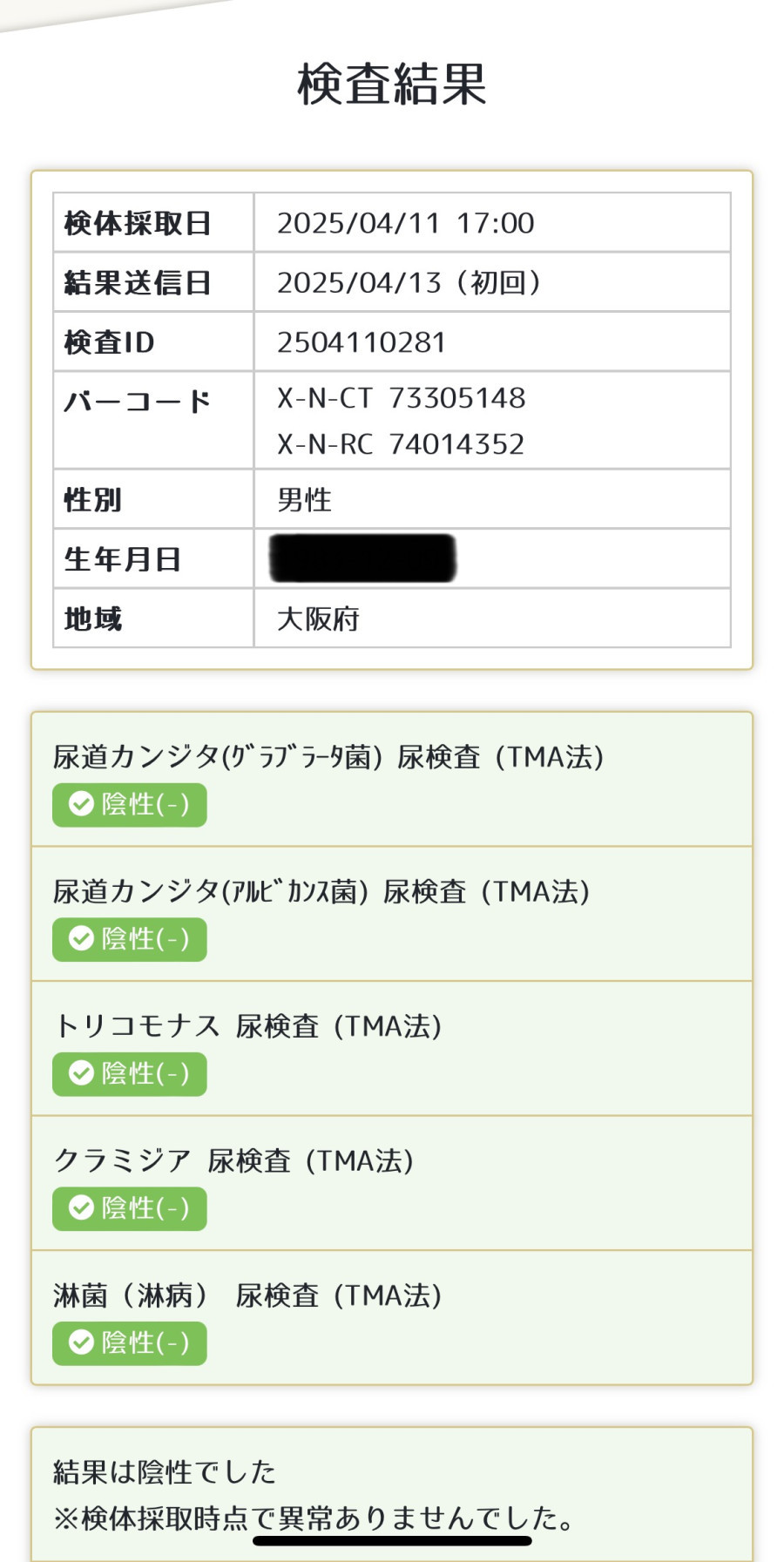Tap the 検査ID value 2504110281

tap(362, 342)
